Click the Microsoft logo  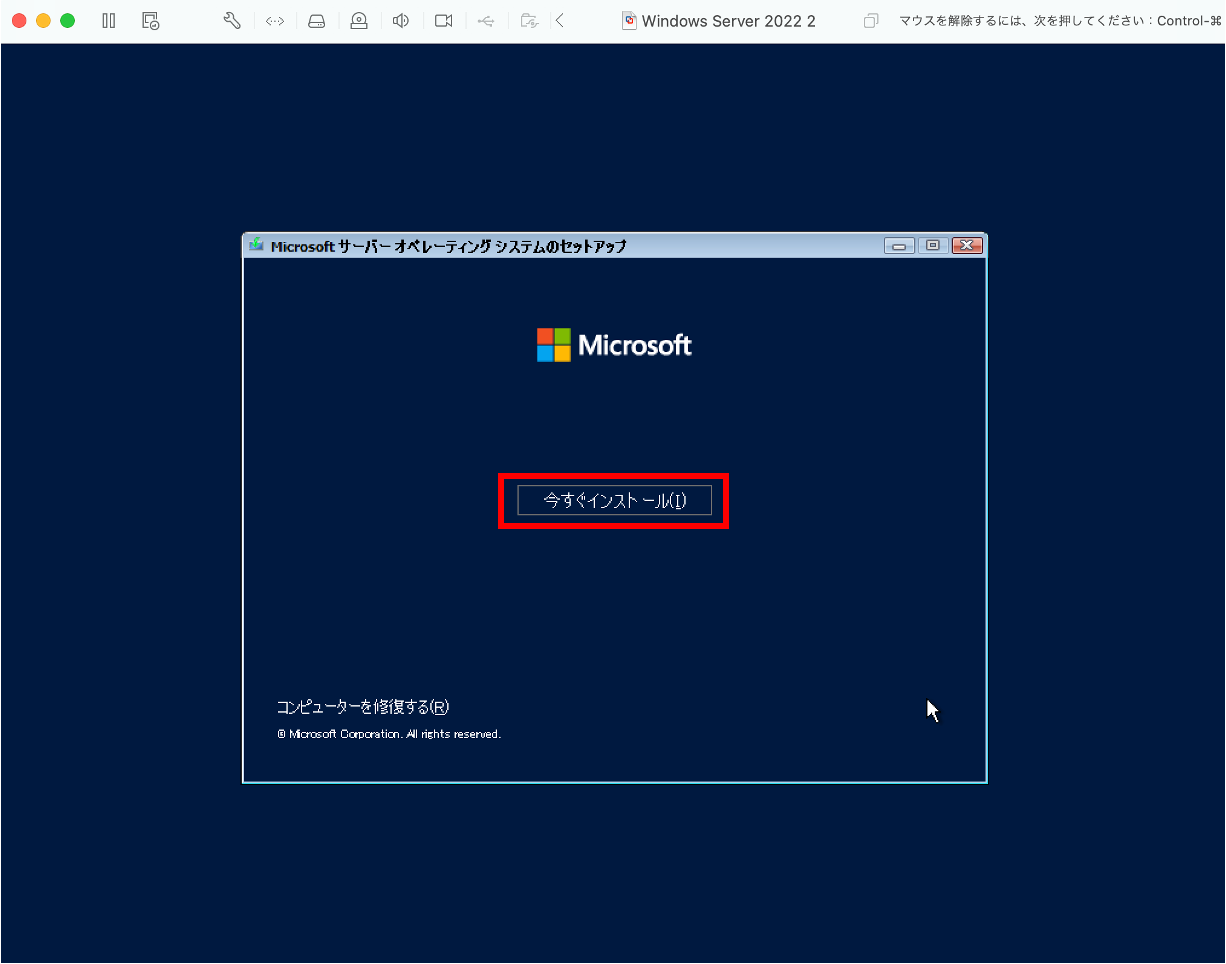click(614, 345)
